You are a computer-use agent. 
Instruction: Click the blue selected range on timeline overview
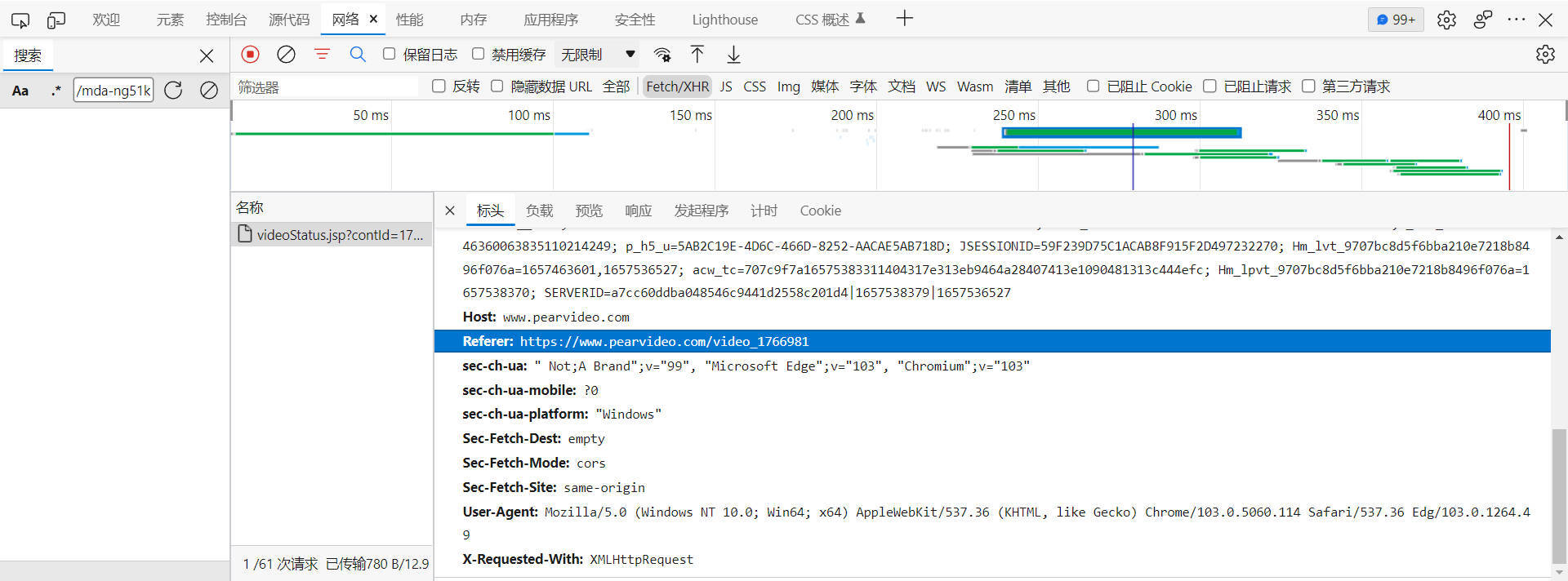(x=1121, y=132)
